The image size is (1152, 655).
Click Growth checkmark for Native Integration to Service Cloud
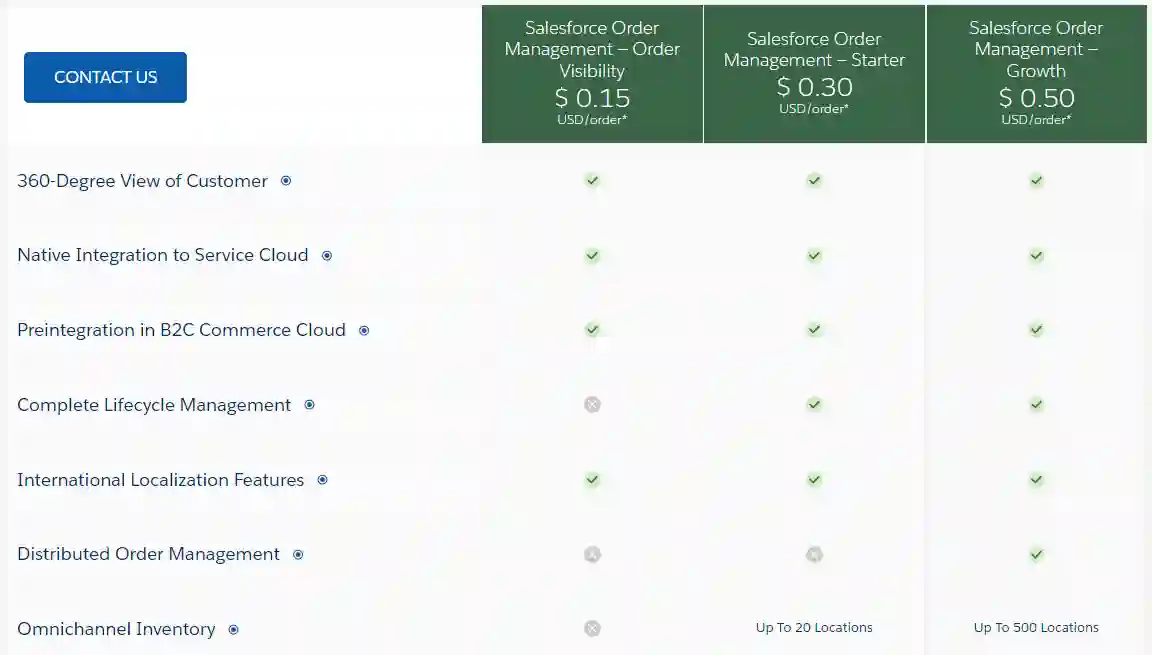[1036, 256]
